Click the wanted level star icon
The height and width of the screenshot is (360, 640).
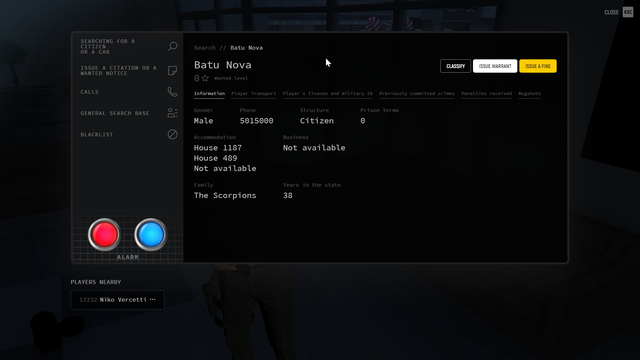tap(205, 78)
